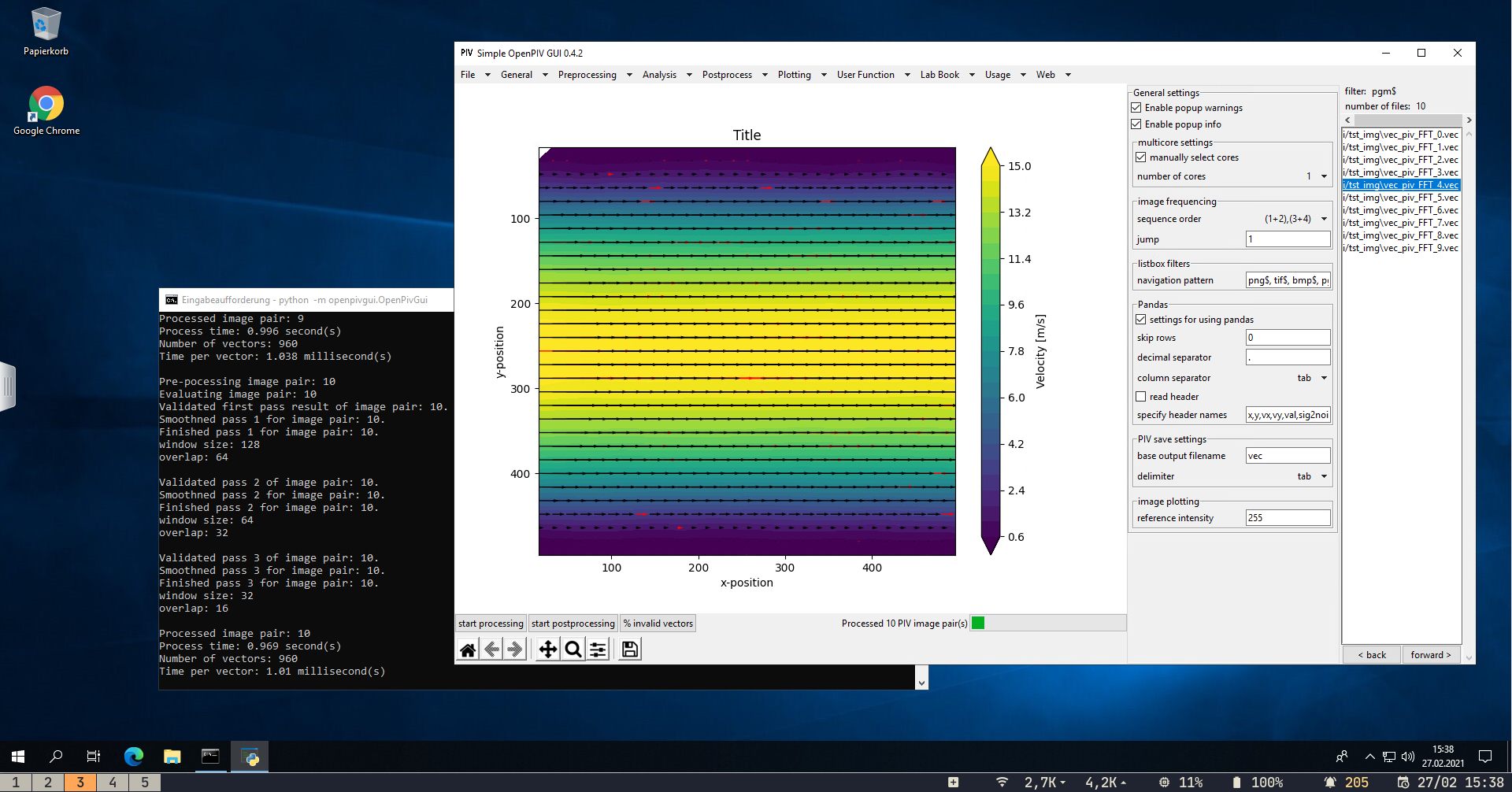This screenshot has width=1512, height=792.
Task: Save the figure using the floppy disk icon
Action: [x=628, y=649]
